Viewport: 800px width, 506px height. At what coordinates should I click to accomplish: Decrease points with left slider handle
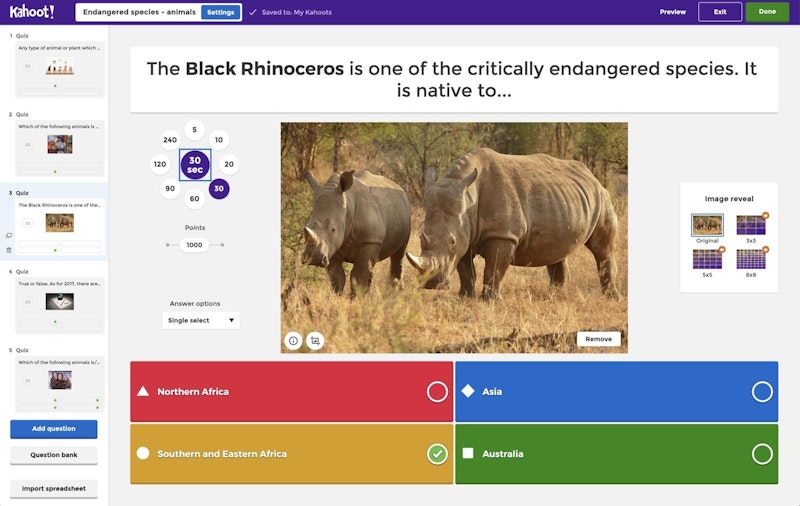(x=167, y=245)
